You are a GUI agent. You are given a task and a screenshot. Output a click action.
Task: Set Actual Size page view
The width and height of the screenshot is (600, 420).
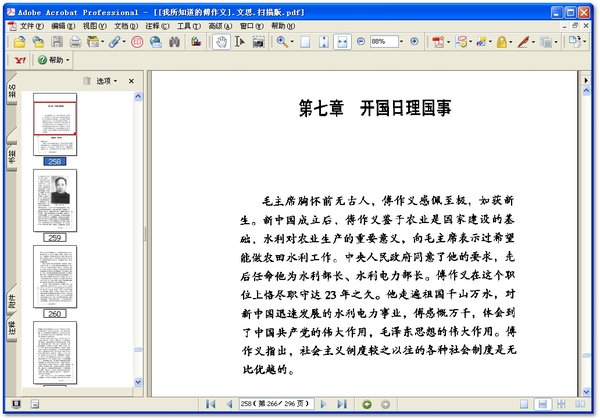coord(305,42)
